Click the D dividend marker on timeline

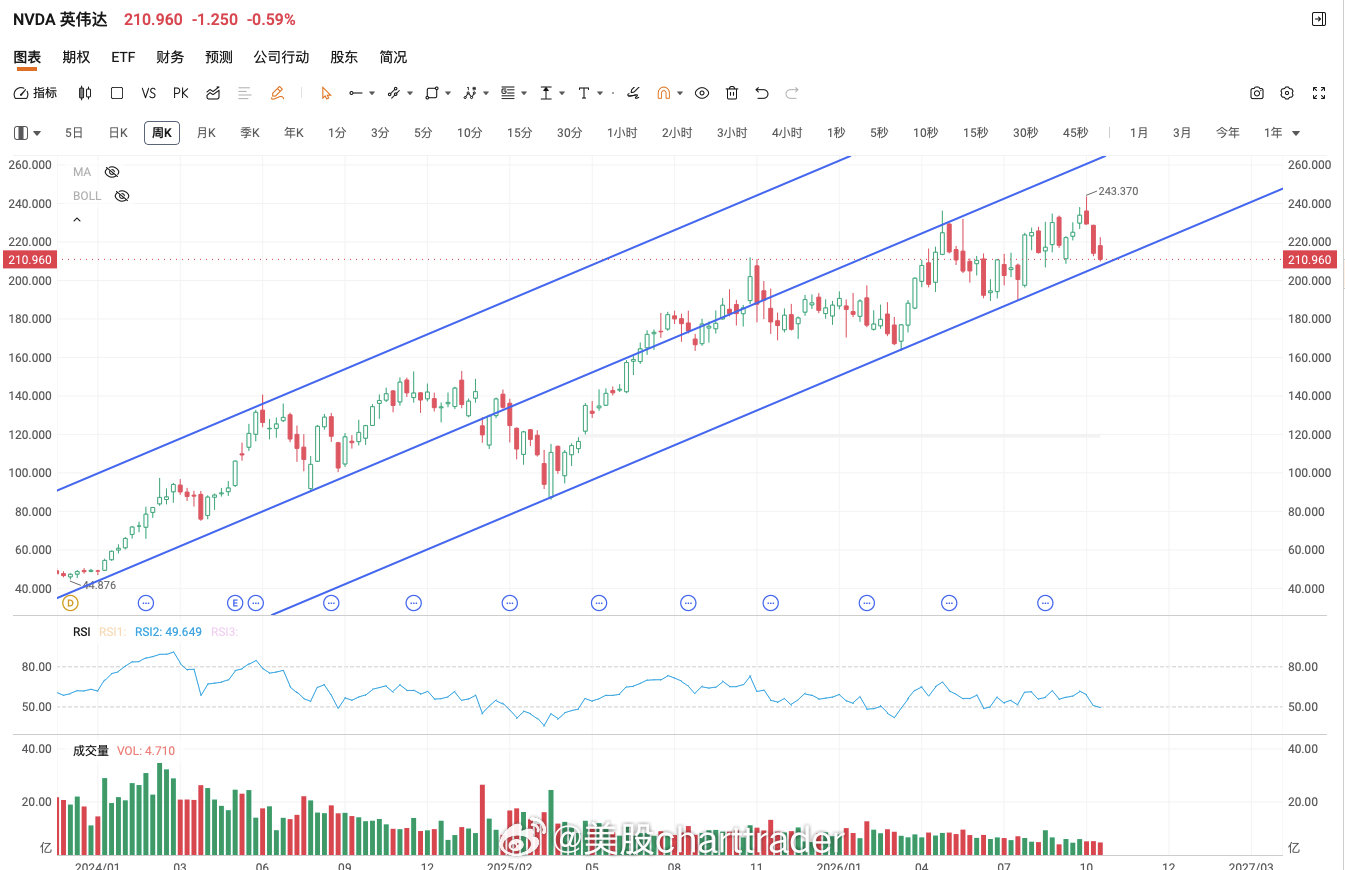coord(70,603)
